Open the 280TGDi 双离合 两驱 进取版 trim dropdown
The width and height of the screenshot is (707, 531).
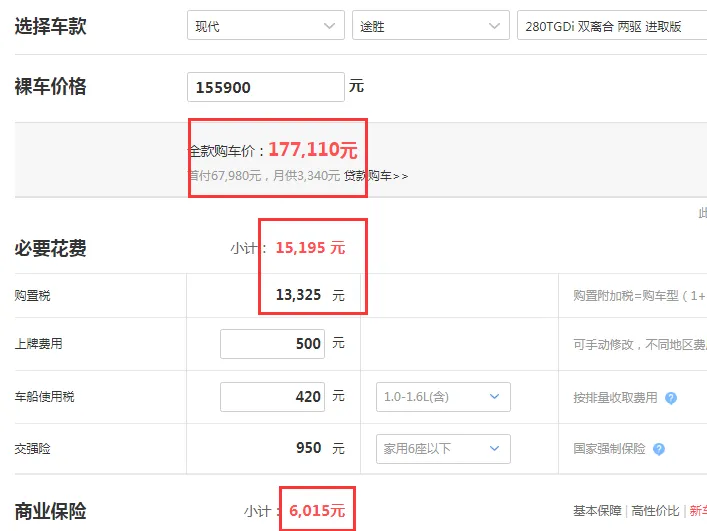[612, 26]
